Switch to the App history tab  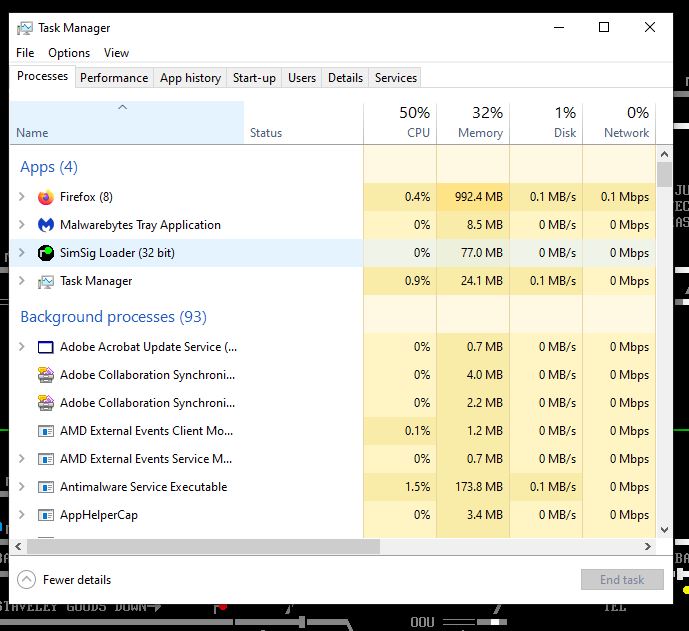click(190, 78)
